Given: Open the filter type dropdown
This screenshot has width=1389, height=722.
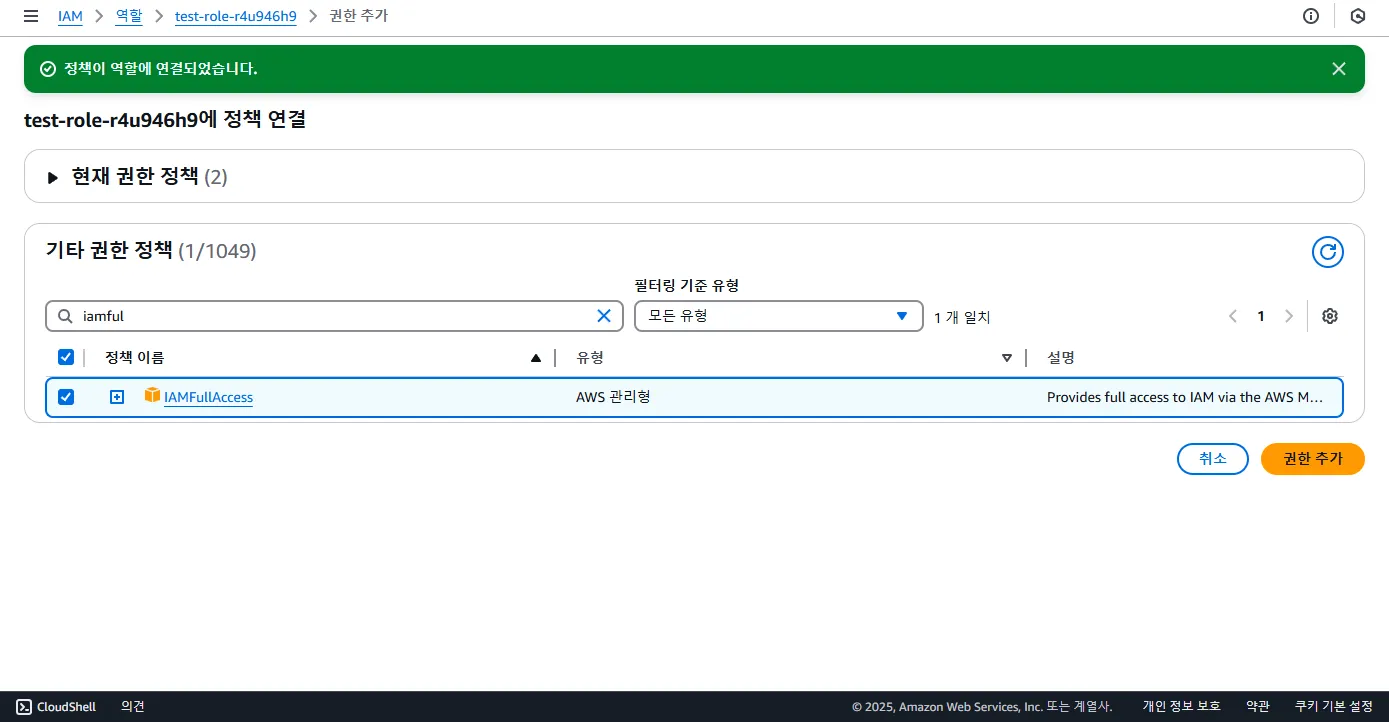Looking at the screenshot, I should pyautogui.click(x=778, y=316).
